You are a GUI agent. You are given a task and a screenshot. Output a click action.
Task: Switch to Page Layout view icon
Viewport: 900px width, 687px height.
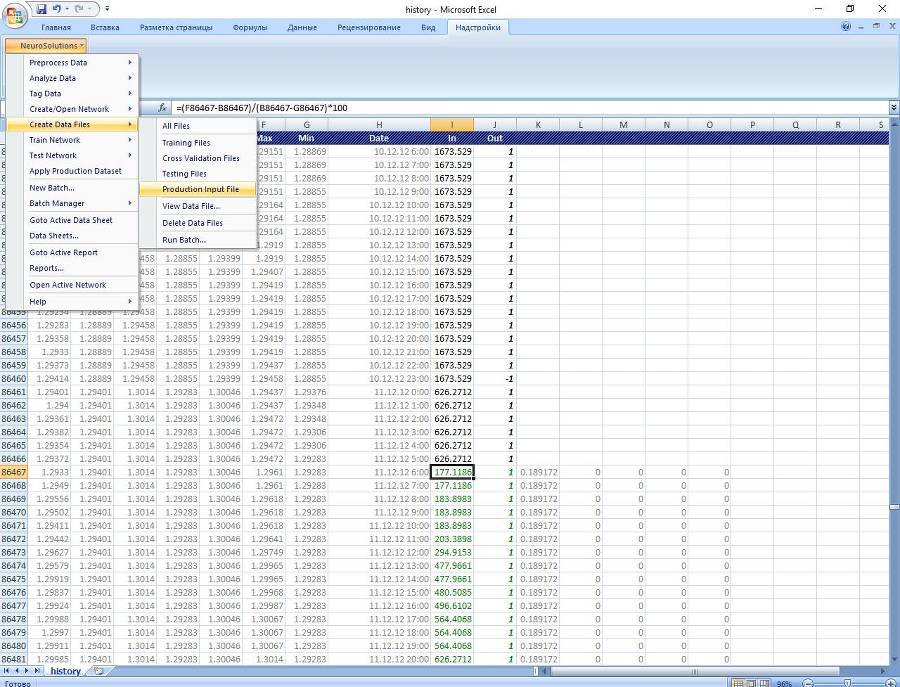coord(751,683)
